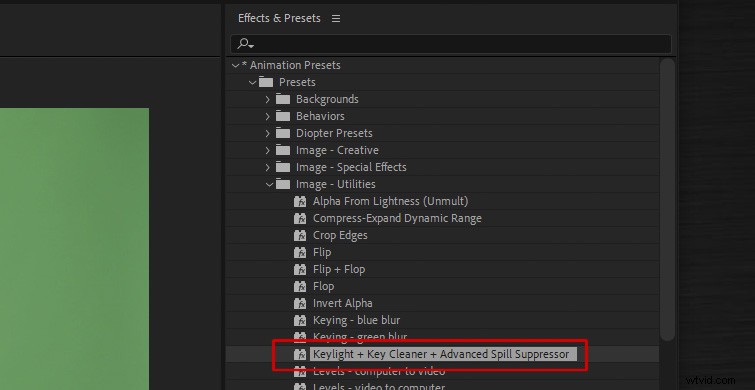Click the Backgrounds folder label

[x=327, y=99]
